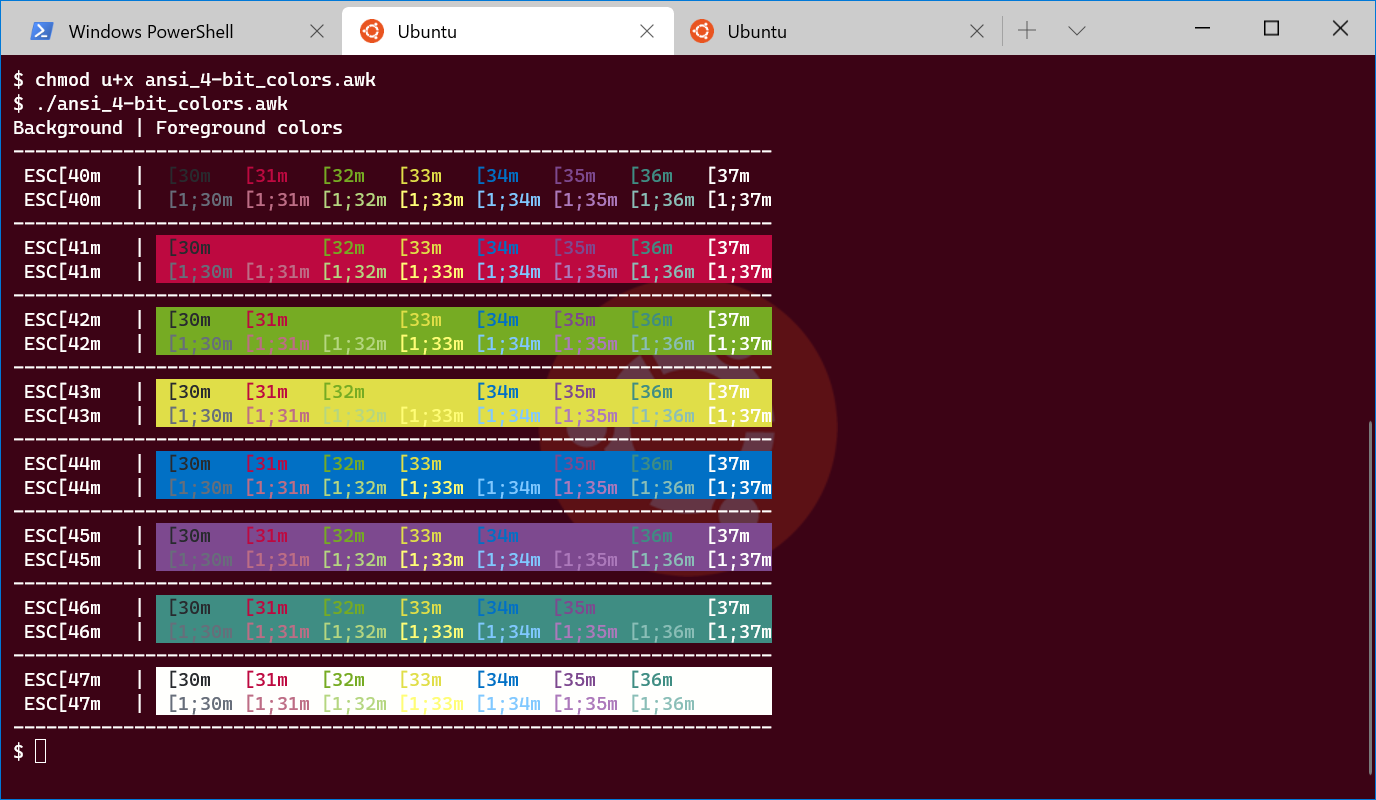
Task: Click [1;31m on the teal ESC[46m background
Action: 277,632
